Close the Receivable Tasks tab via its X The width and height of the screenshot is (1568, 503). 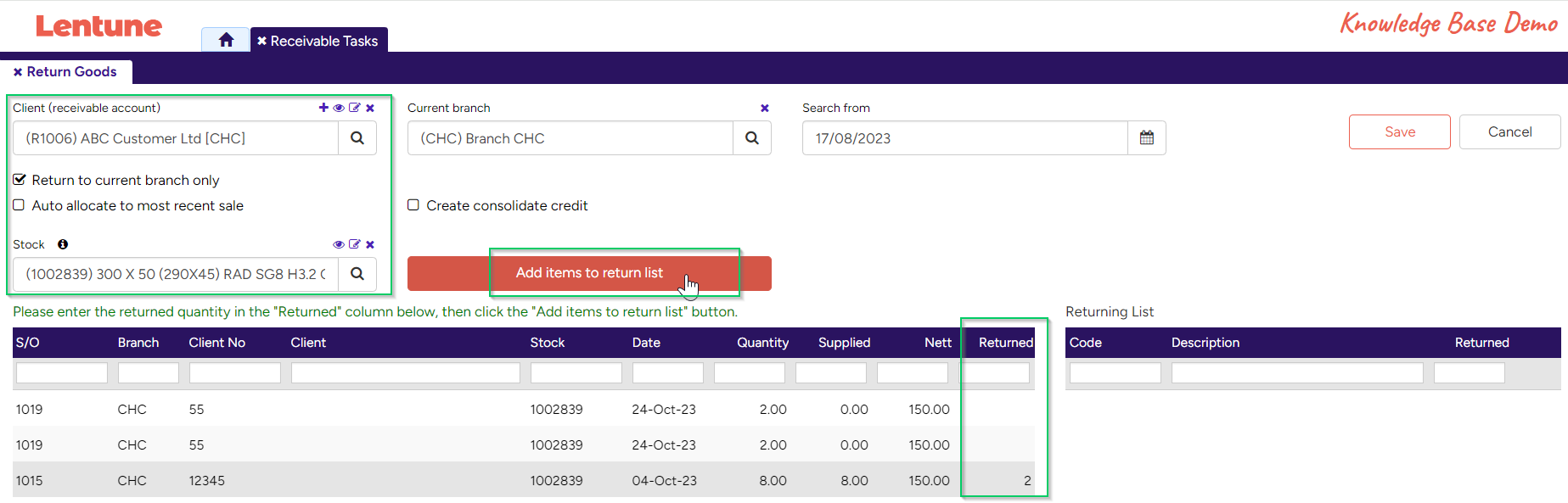point(261,41)
